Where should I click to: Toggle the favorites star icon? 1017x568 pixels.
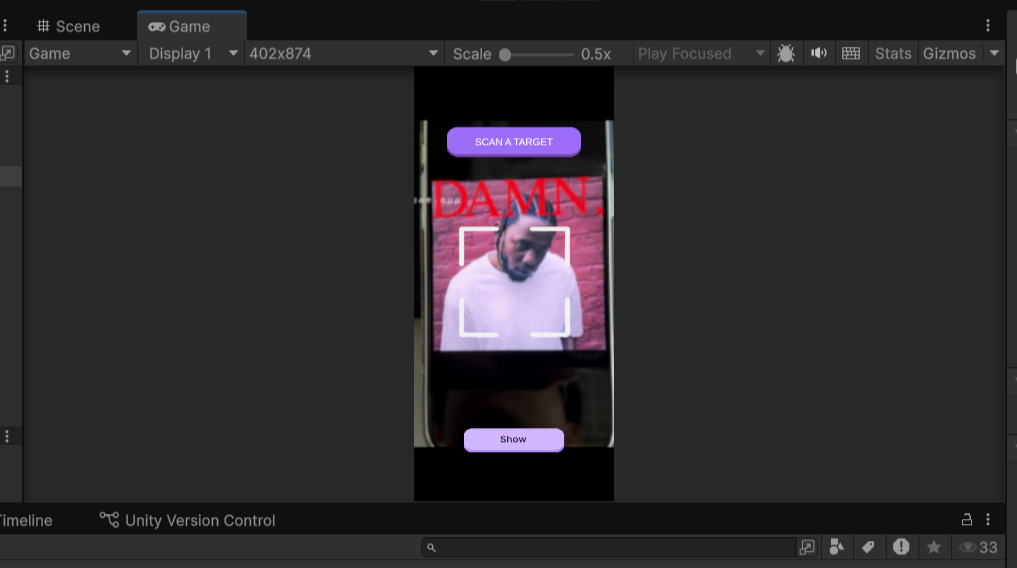point(934,547)
